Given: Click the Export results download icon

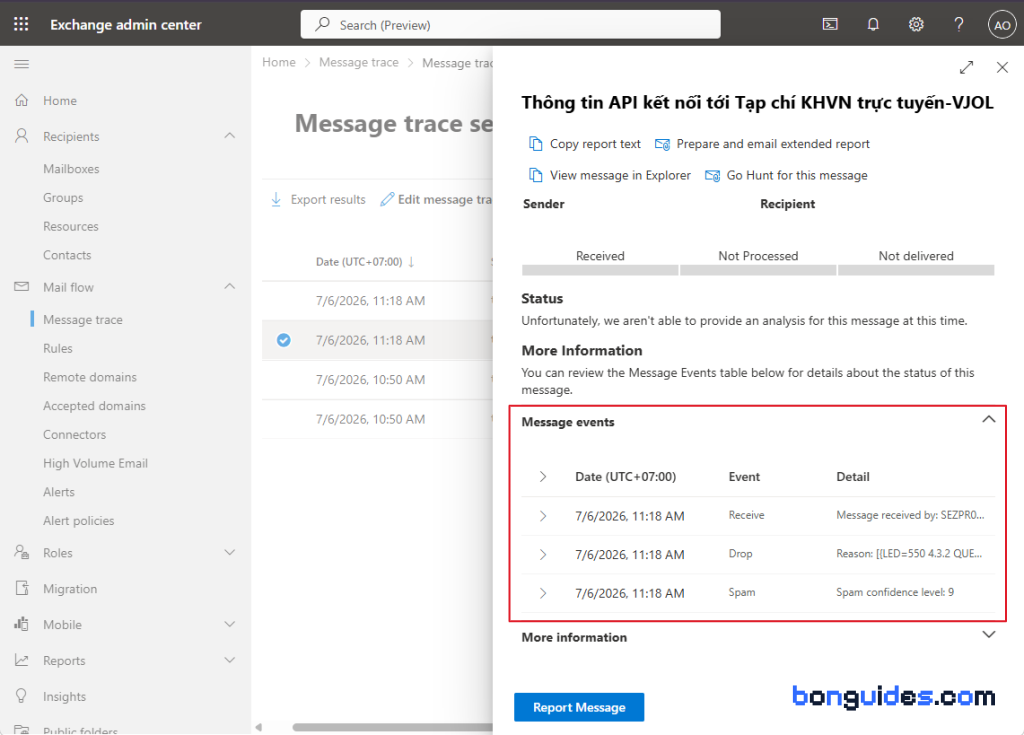Looking at the screenshot, I should pyautogui.click(x=276, y=199).
